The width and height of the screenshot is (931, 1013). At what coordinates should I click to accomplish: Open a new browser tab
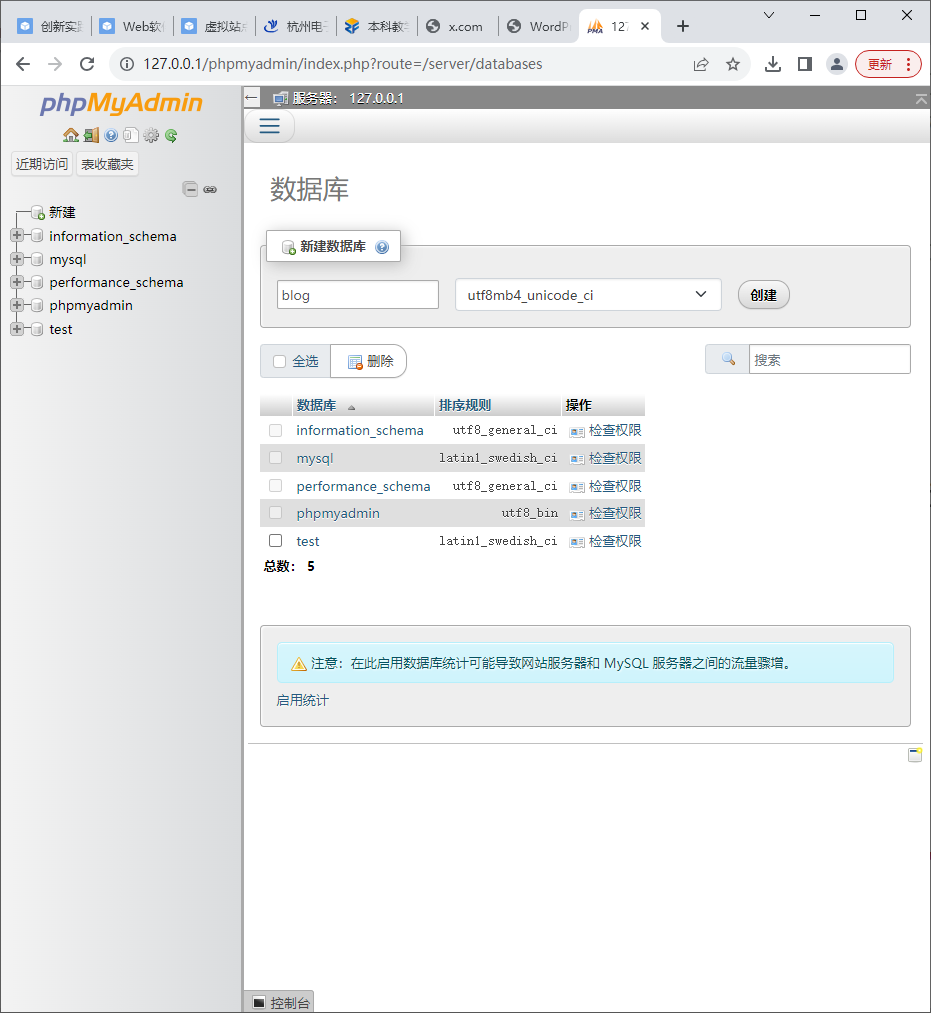pyautogui.click(x=683, y=26)
